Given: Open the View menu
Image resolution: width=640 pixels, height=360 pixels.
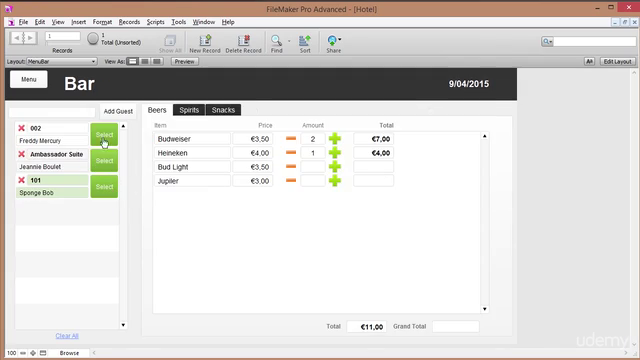Looking at the screenshot, I should click(58, 22).
